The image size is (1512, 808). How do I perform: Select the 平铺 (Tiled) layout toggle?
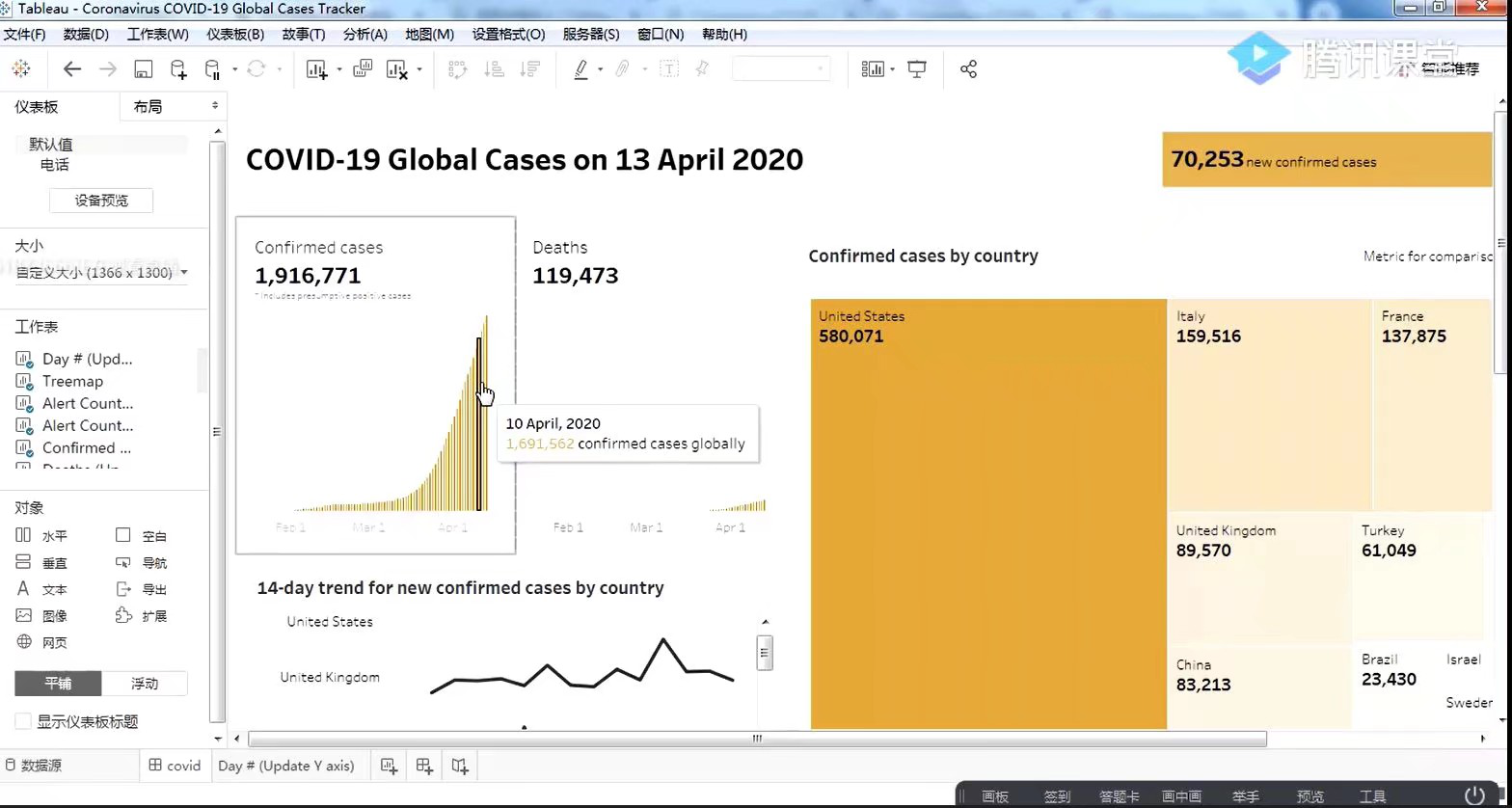(58, 684)
